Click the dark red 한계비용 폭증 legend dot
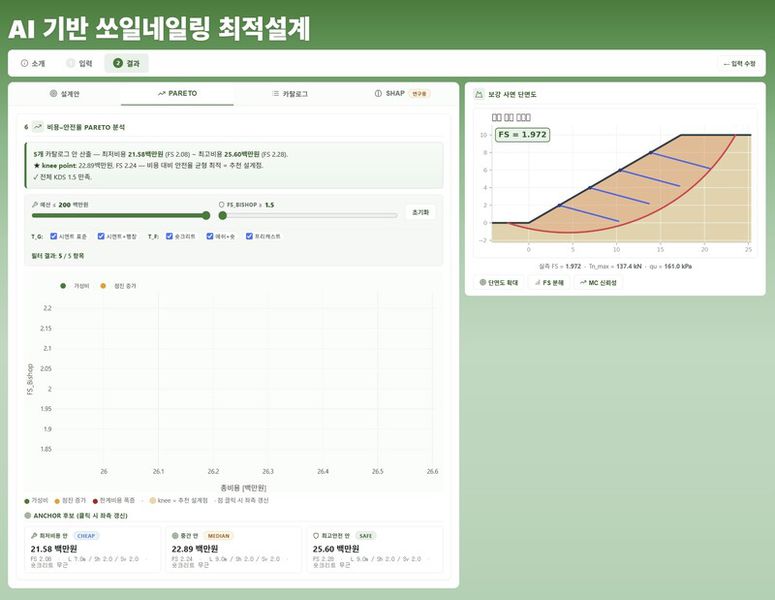The width and height of the screenshot is (775, 600). click(95, 501)
